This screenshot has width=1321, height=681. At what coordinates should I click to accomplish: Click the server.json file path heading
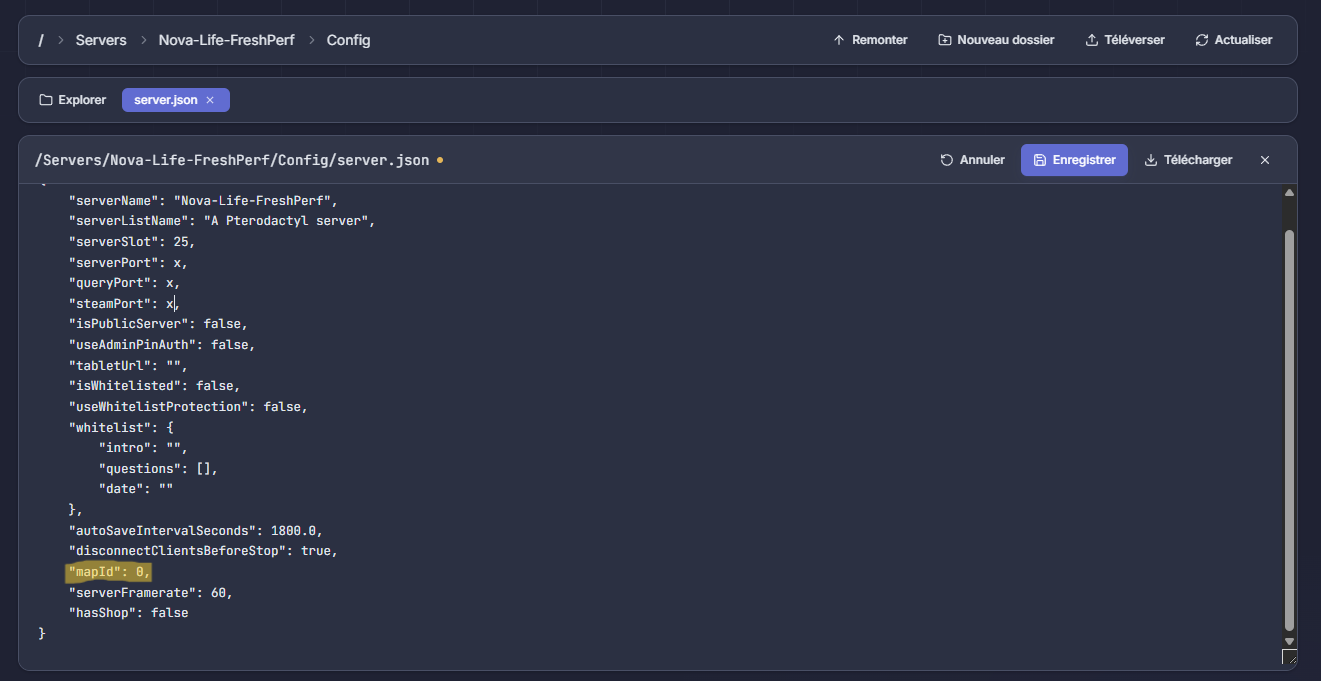point(232,160)
